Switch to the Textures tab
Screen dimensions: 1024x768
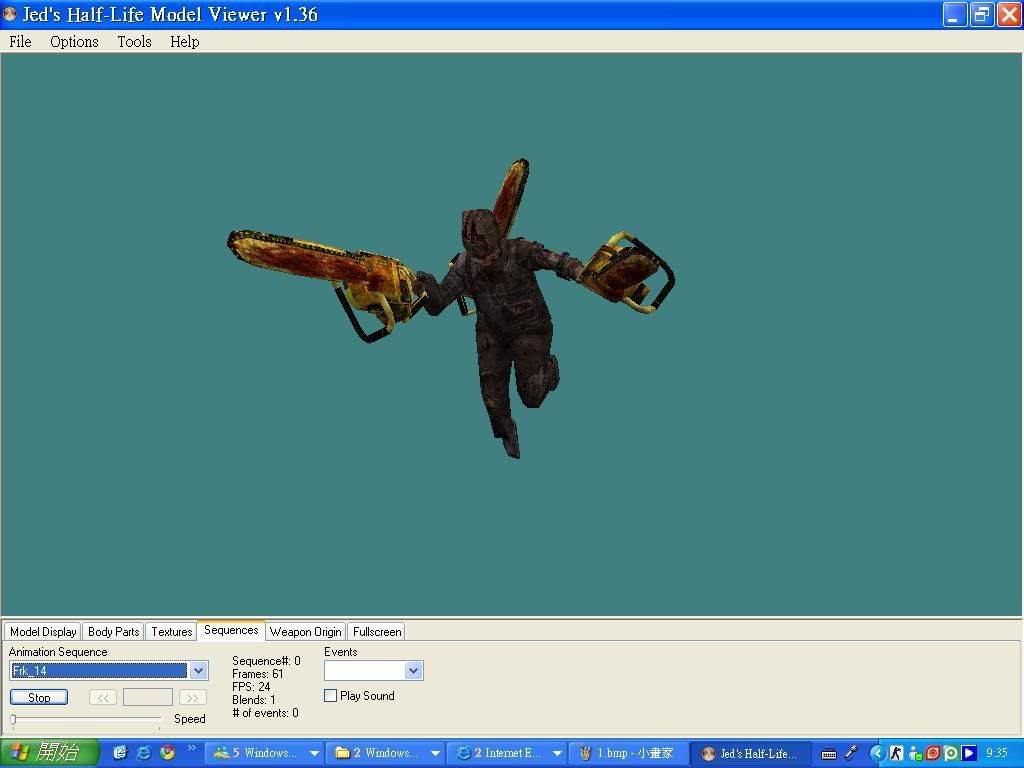click(171, 632)
